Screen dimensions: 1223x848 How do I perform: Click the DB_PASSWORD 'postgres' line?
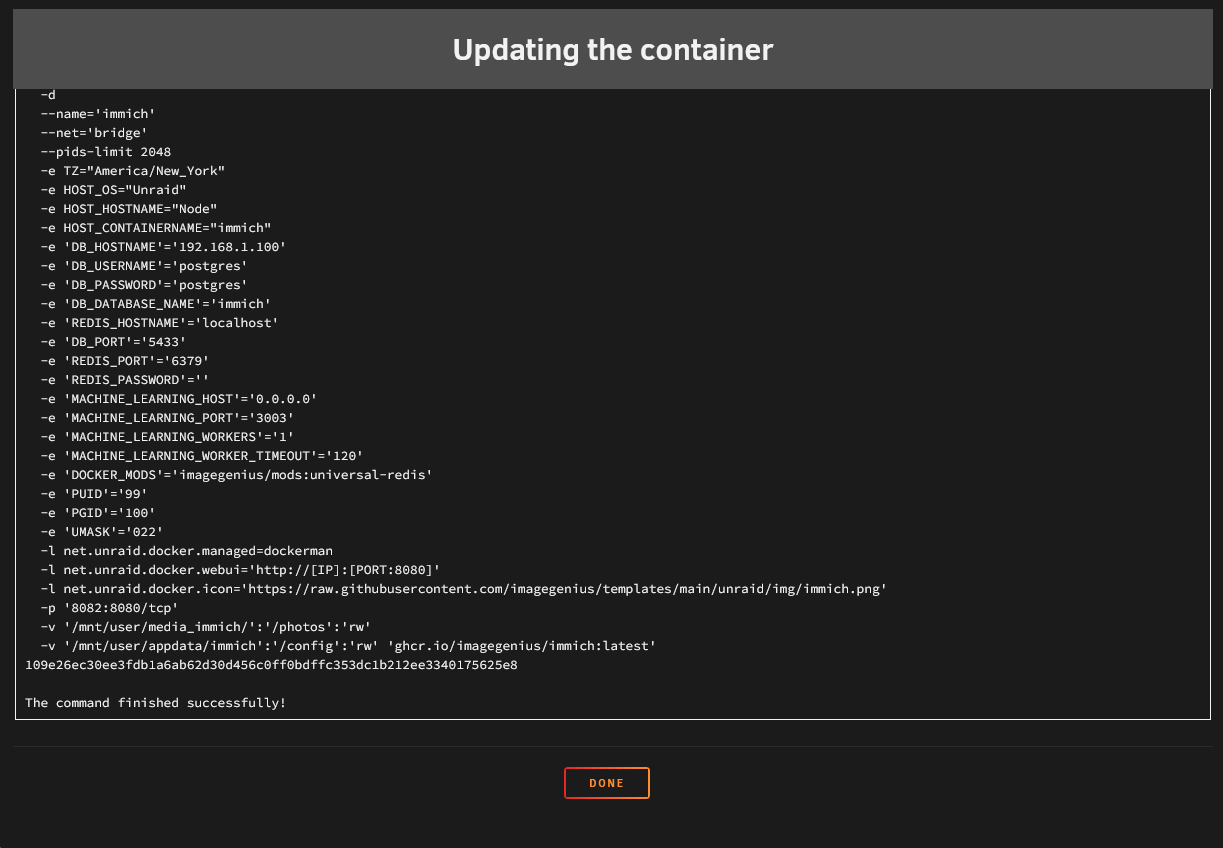click(143, 285)
